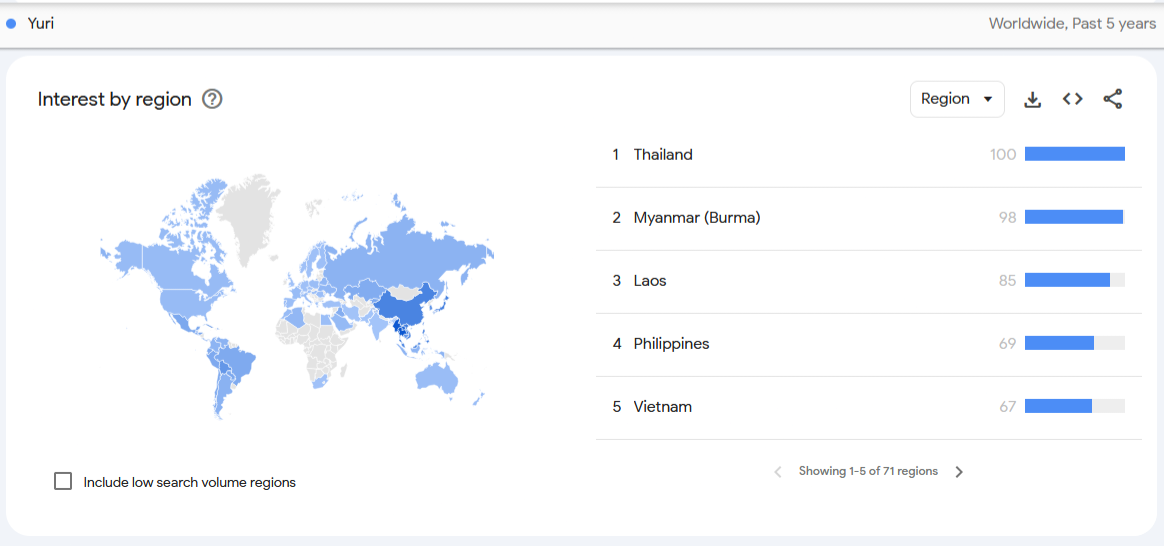Enable Include low search volume regions checkbox

[63, 481]
